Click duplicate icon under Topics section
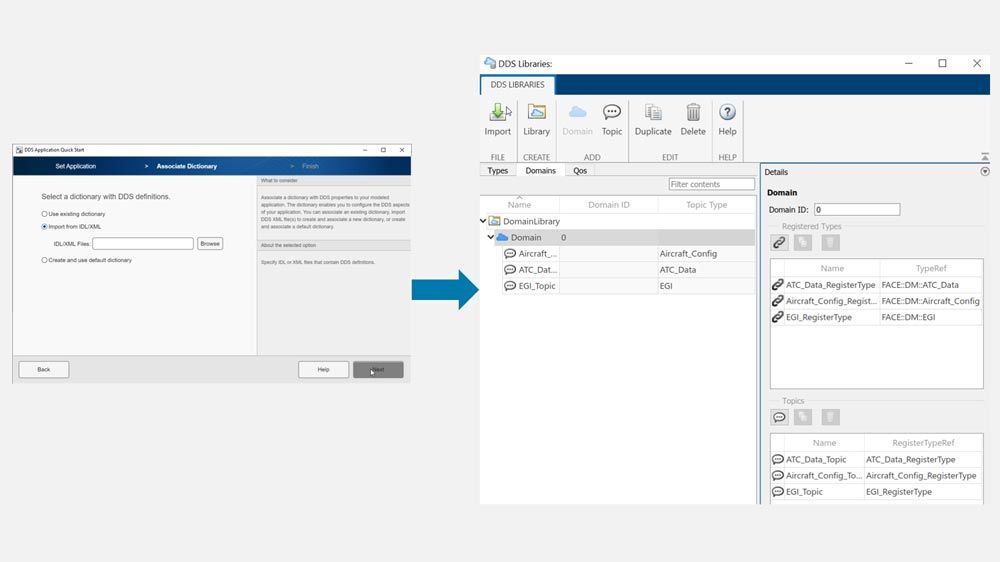This screenshot has width=1000, height=562. click(803, 417)
